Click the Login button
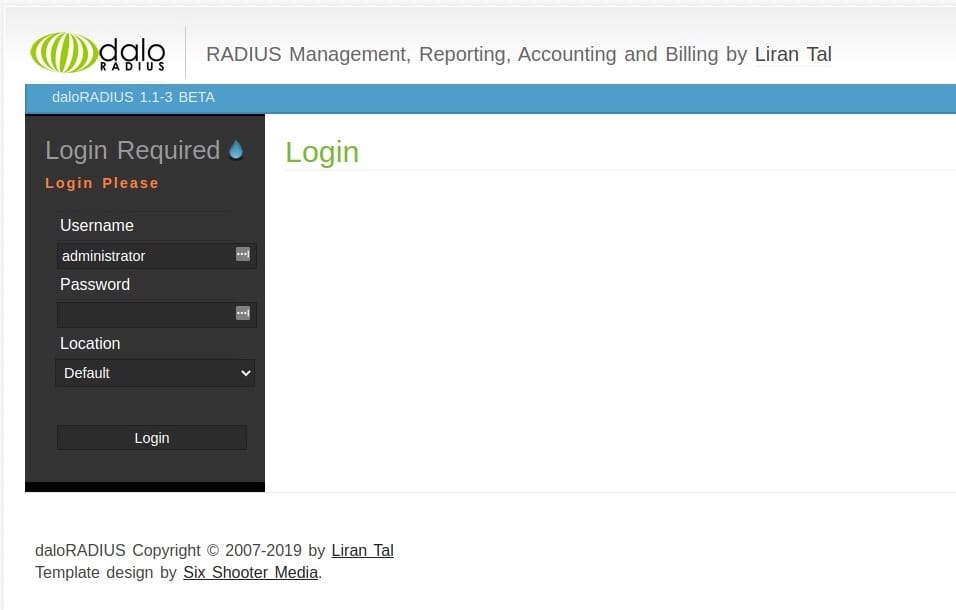Screen dimensions: 956x610 pyautogui.click(x=152, y=438)
